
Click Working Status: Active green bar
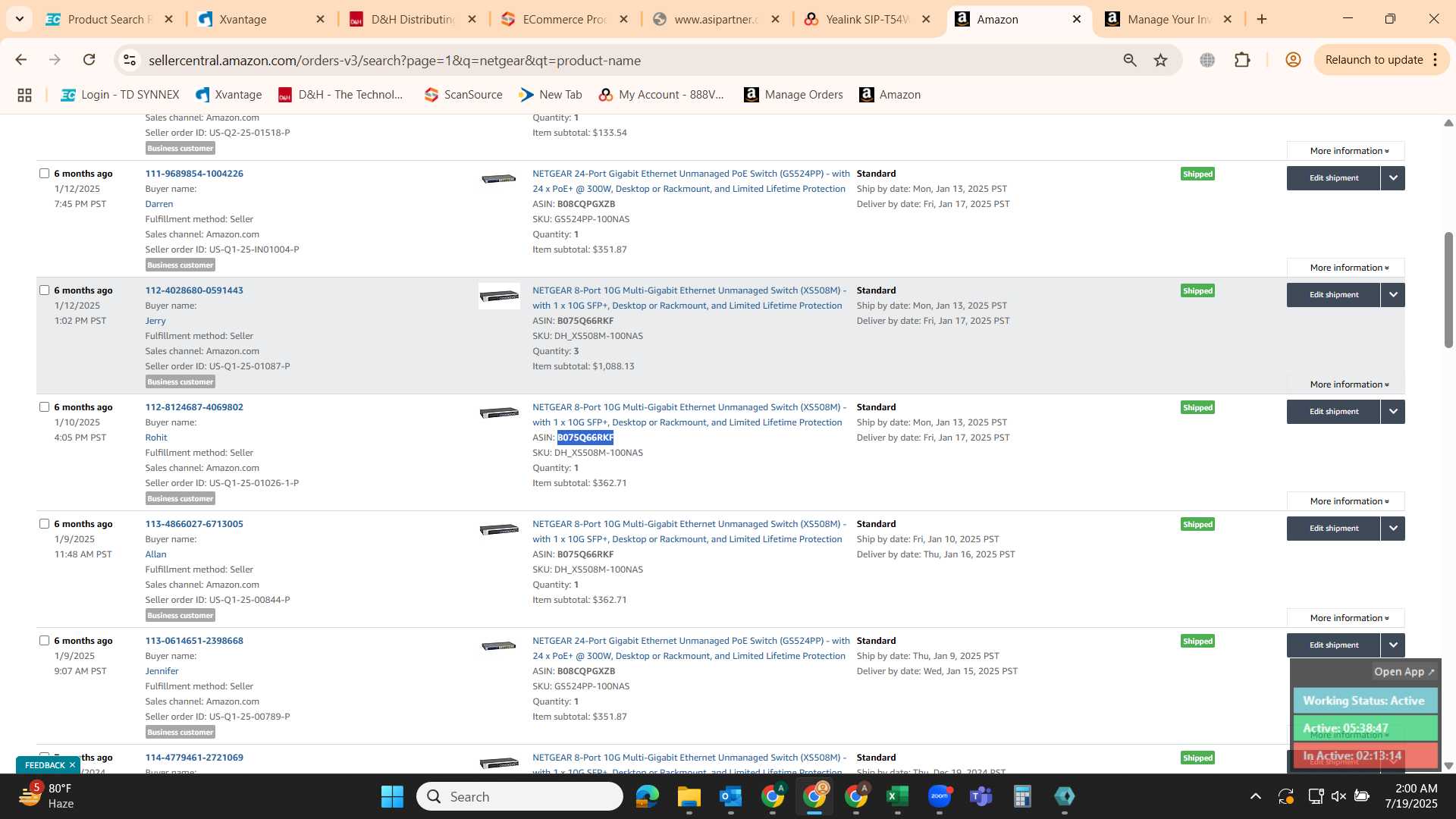pyautogui.click(x=1365, y=701)
